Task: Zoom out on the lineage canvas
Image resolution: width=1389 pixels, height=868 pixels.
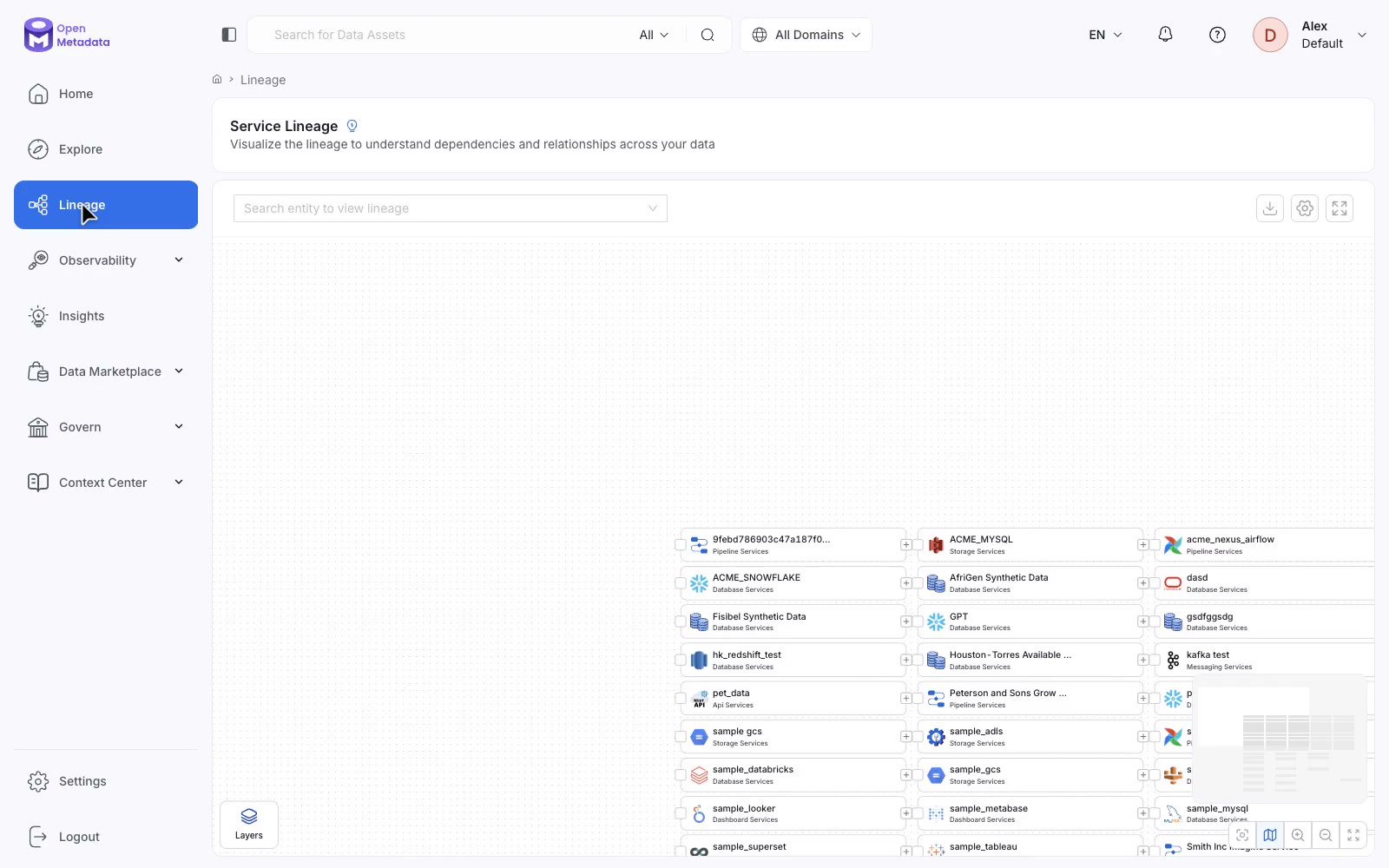Action: (1326, 835)
